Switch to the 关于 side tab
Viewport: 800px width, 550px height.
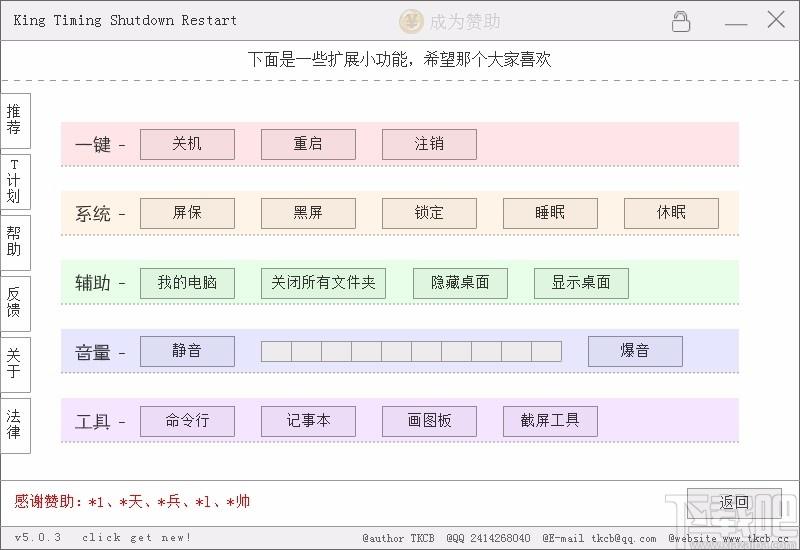coord(15,364)
